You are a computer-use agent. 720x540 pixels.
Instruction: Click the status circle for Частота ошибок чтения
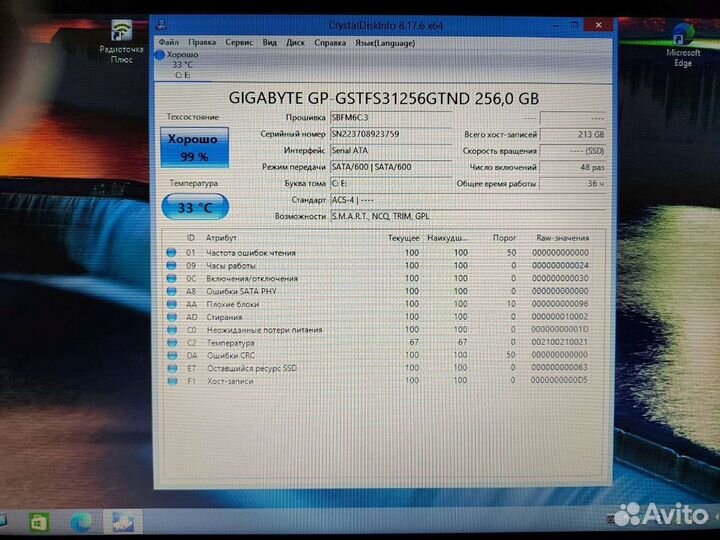tap(171, 253)
